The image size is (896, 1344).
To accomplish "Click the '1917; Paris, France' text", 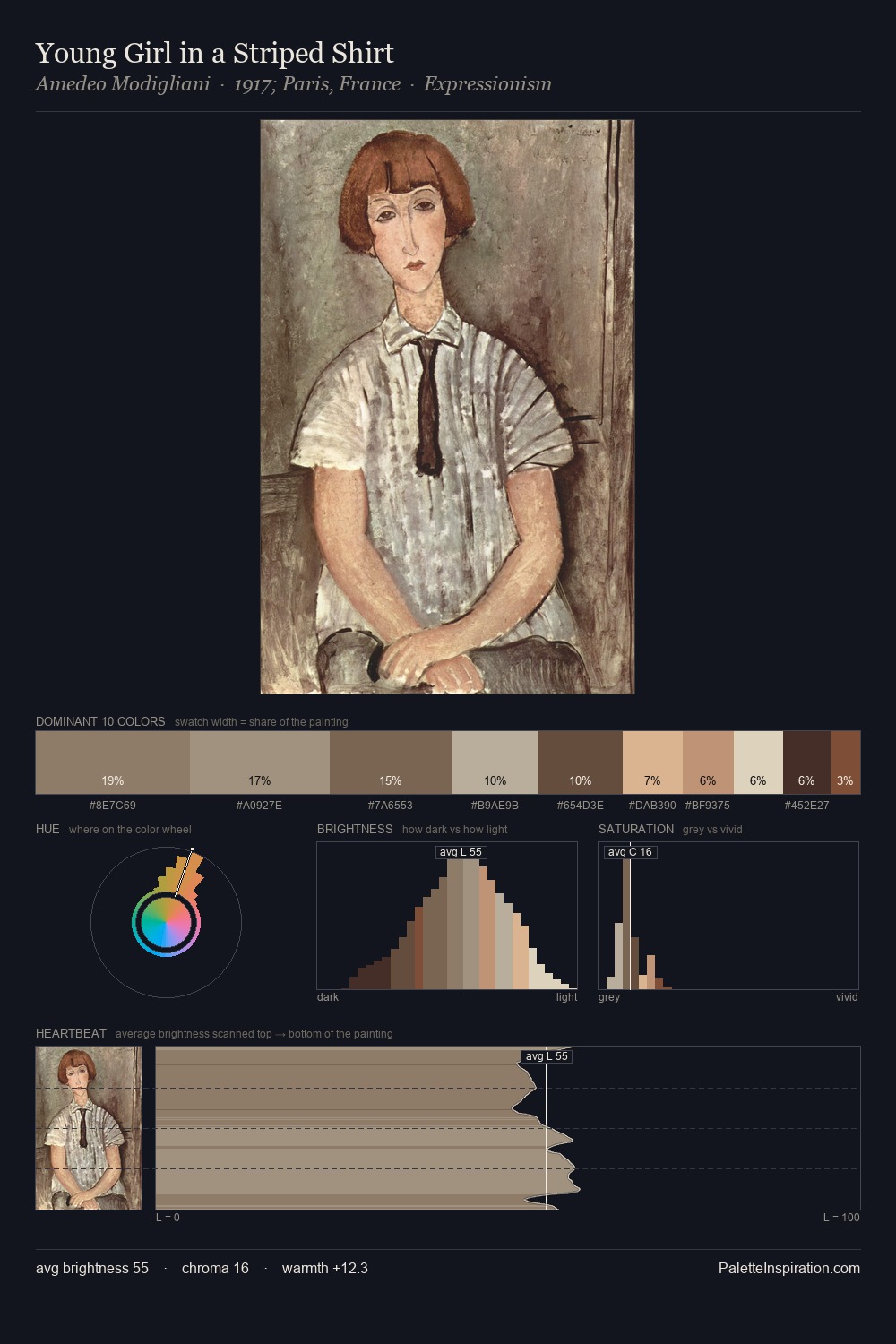I will (317, 84).
